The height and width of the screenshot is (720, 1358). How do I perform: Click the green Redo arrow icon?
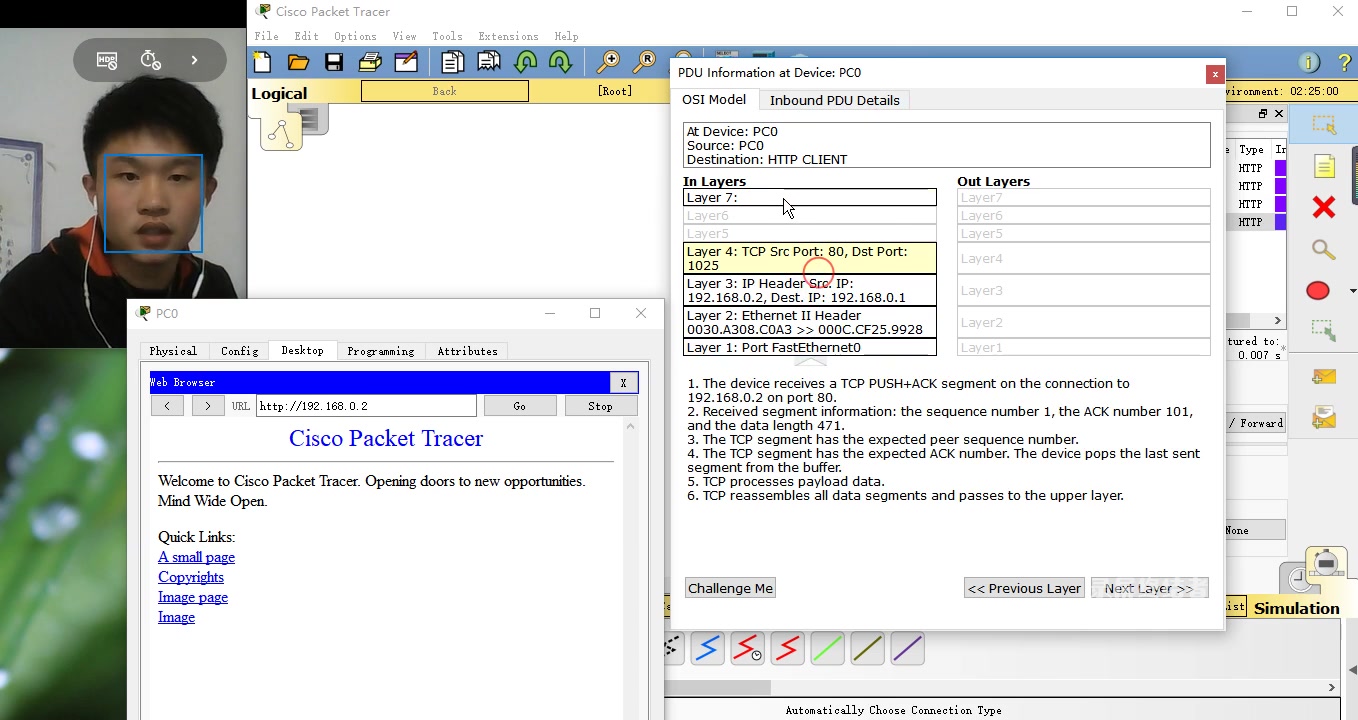click(561, 62)
